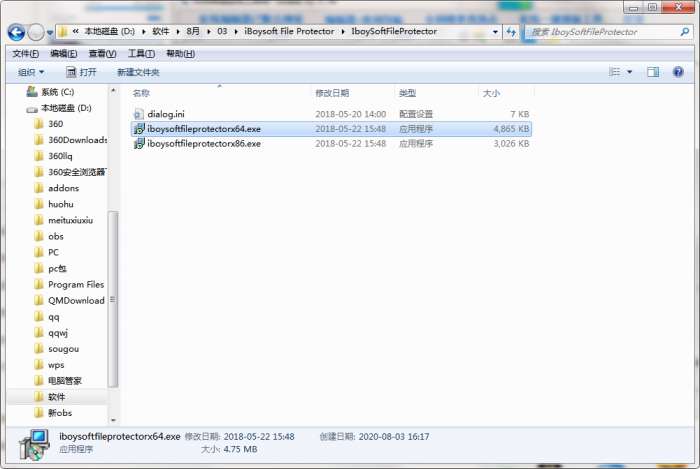This screenshot has height=469, width=700.
Task: Select 本地磁盘 (D:) in navigation tree
Action: pyautogui.click(x=58, y=108)
